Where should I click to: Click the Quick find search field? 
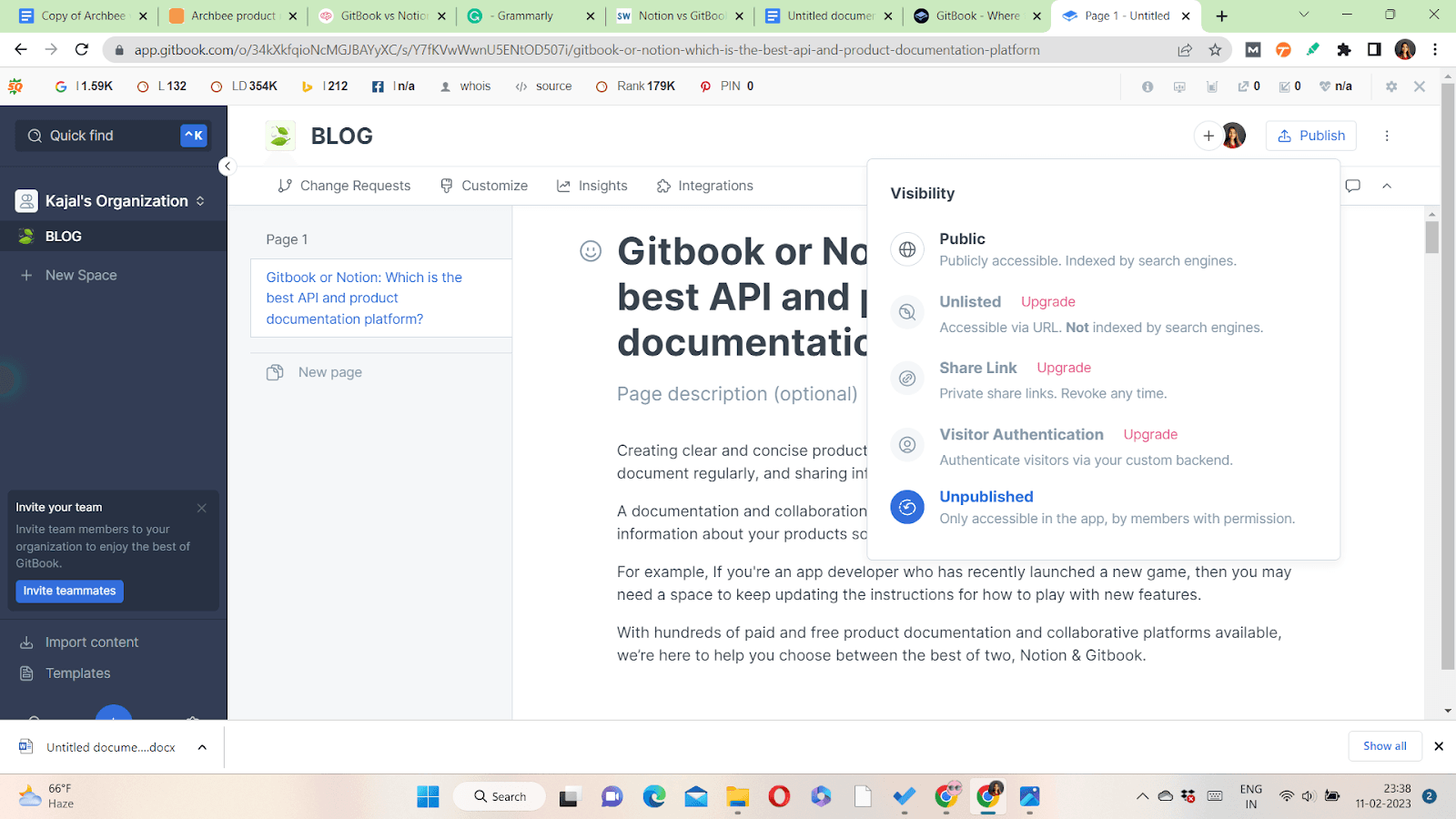tap(113, 136)
